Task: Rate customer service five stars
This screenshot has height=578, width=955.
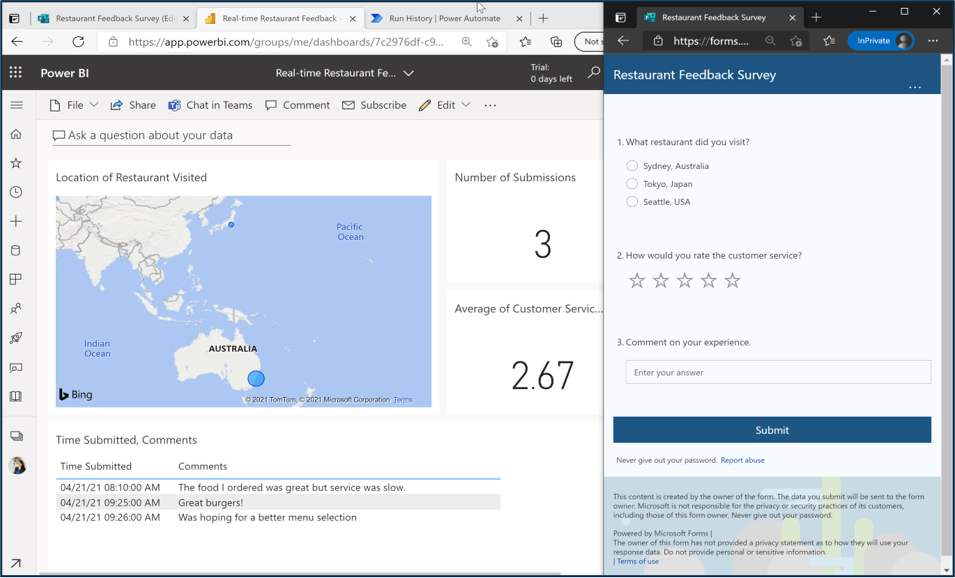Action: point(732,281)
